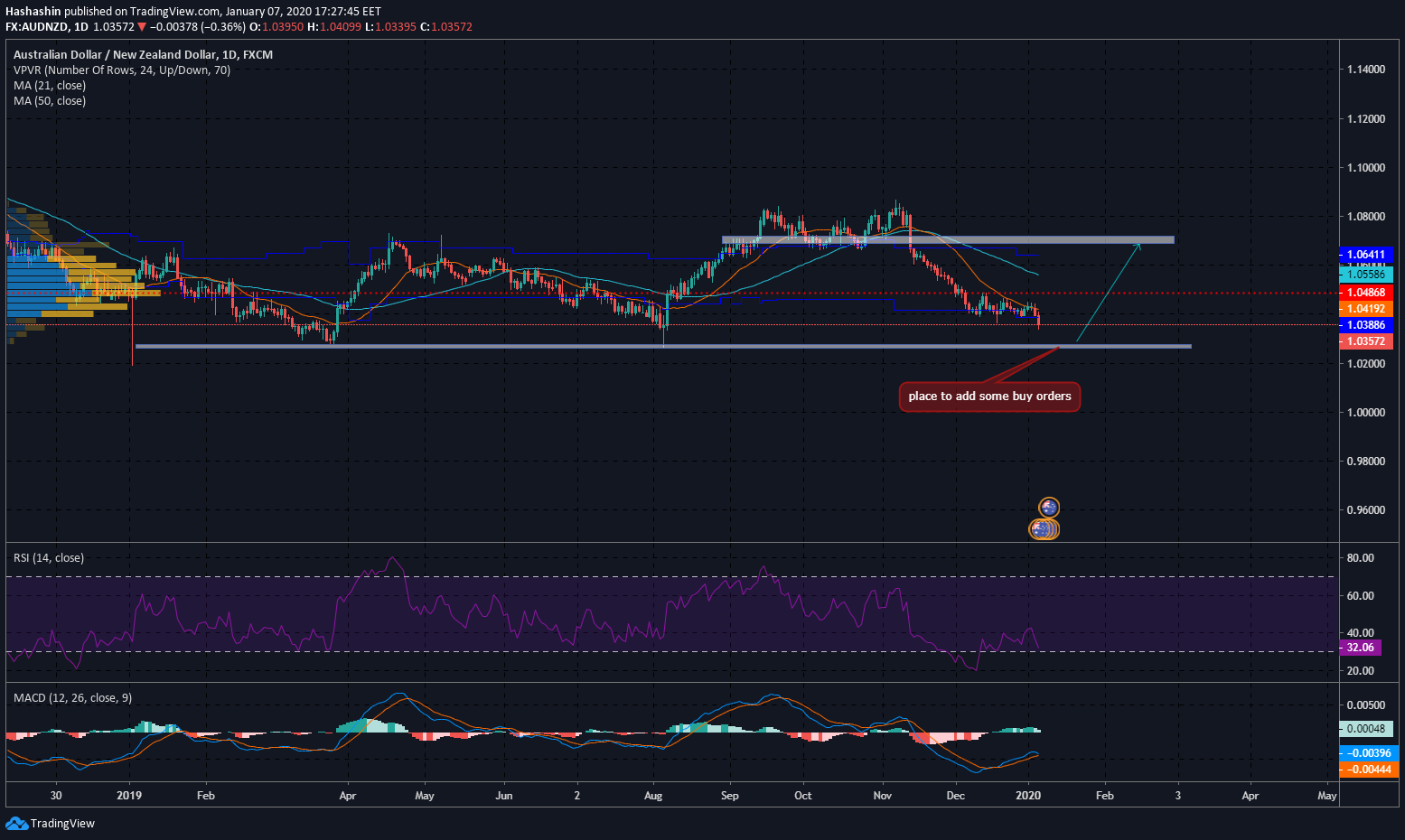
Task: Click the orange 1.04192 price label
Action: [x=1365, y=309]
